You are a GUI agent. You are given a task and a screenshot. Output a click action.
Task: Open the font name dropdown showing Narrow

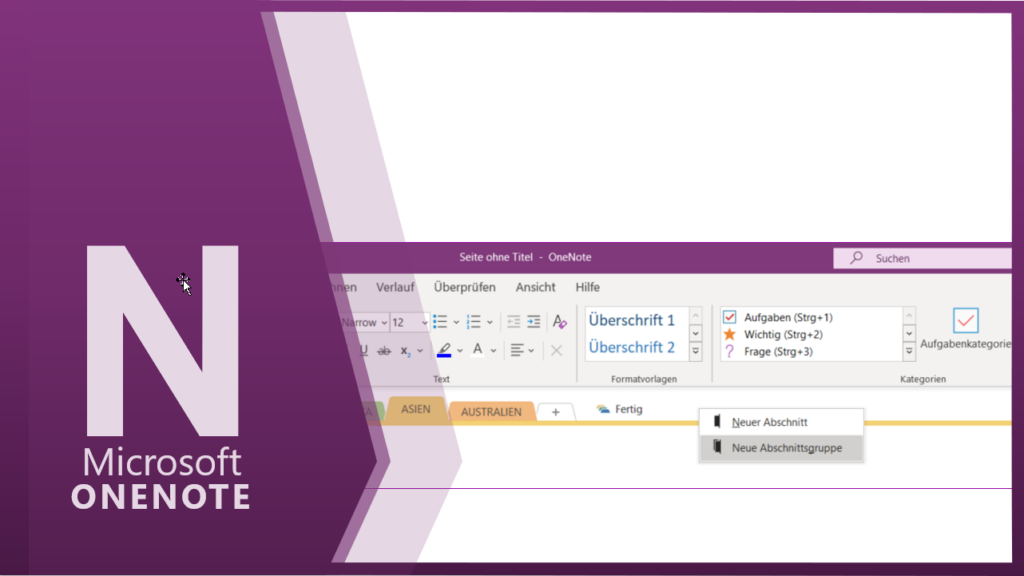click(x=384, y=323)
